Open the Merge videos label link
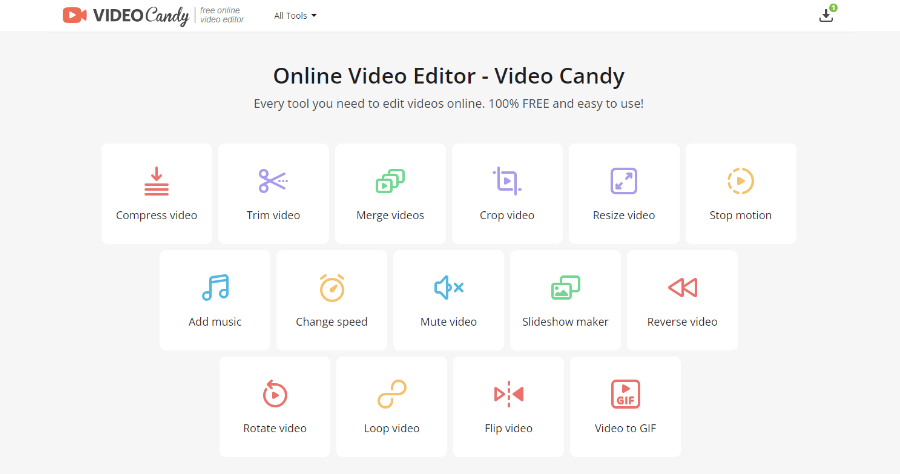 pyautogui.click(x=390, y=215)
